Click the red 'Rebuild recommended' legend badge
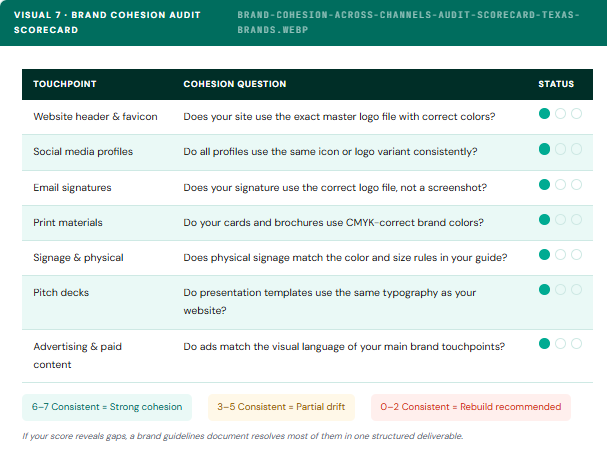This screenshot has width=607, height=460. coord(471,407)
